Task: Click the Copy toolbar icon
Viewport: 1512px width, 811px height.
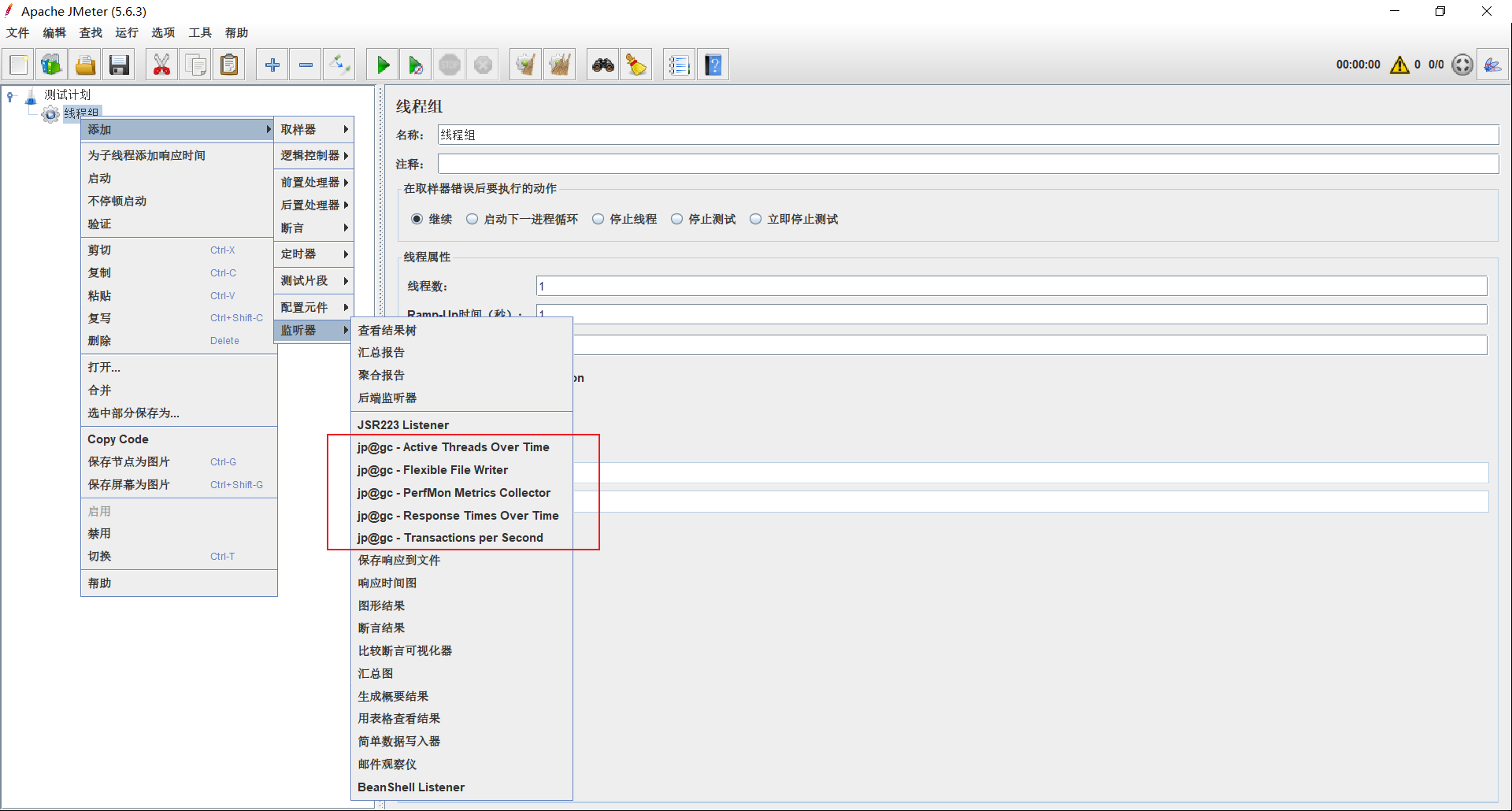Action: [195, 65]
